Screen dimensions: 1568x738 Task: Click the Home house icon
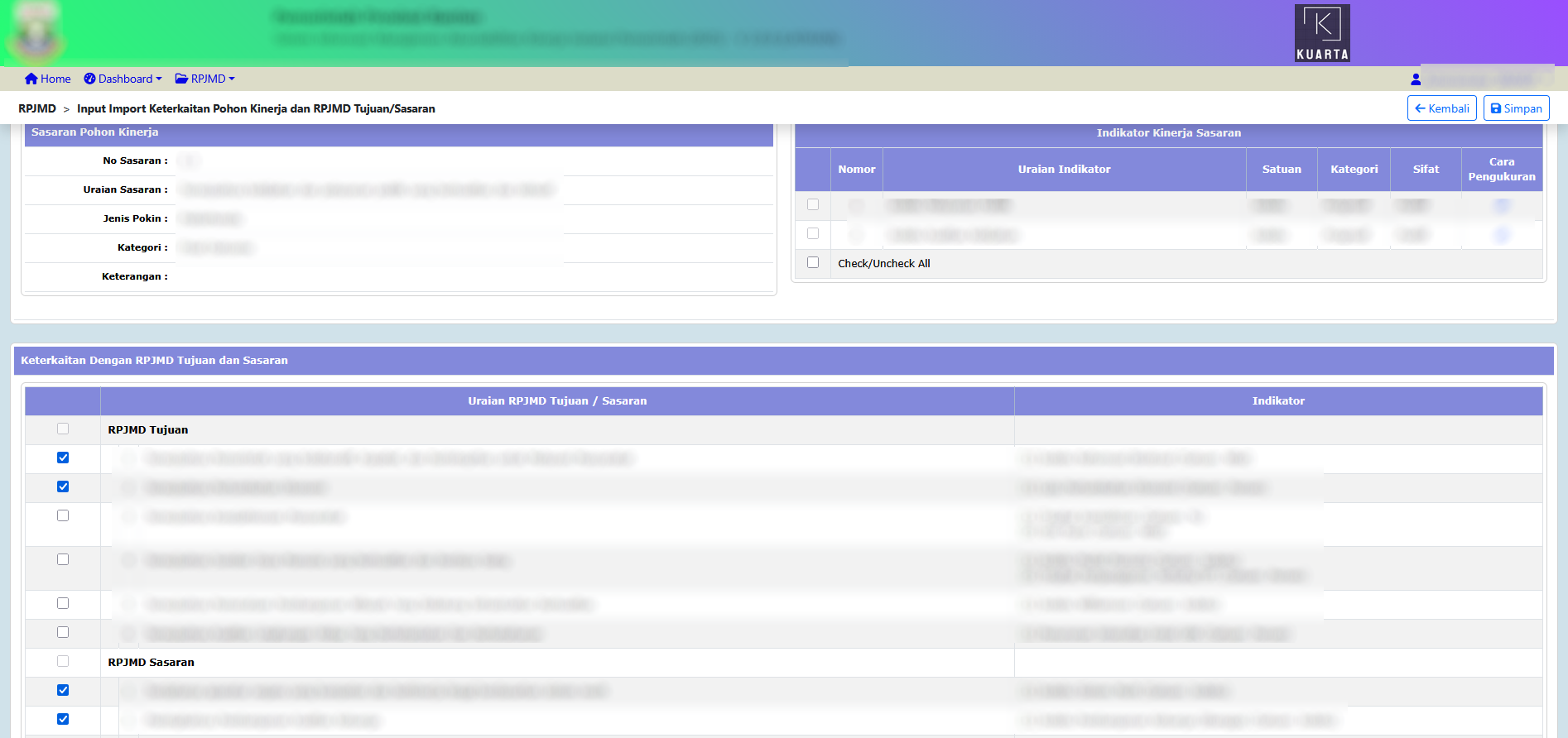(x=31, y=79)
